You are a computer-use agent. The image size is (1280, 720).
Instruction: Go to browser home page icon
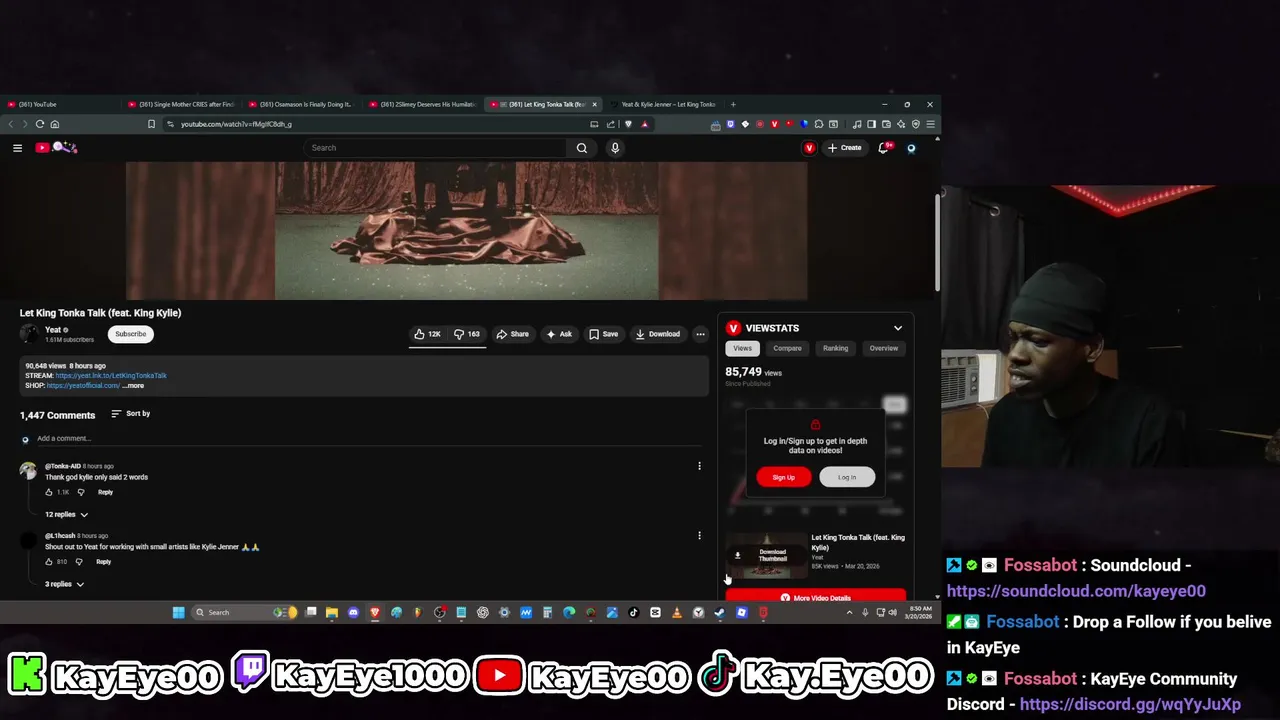(55, 124)
